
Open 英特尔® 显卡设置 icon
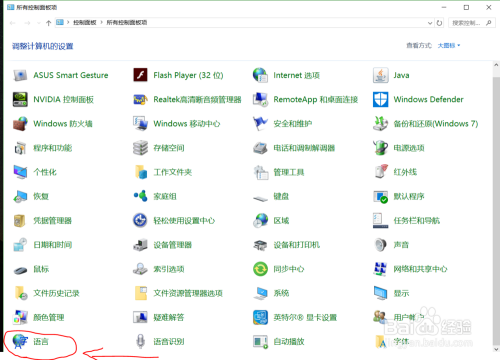point(260,317)
